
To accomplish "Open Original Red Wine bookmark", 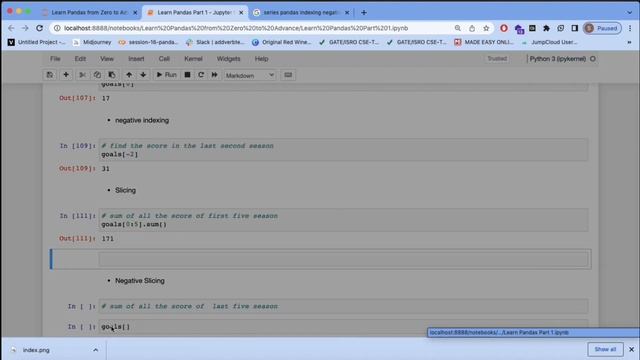I will [x=282, y=42].
